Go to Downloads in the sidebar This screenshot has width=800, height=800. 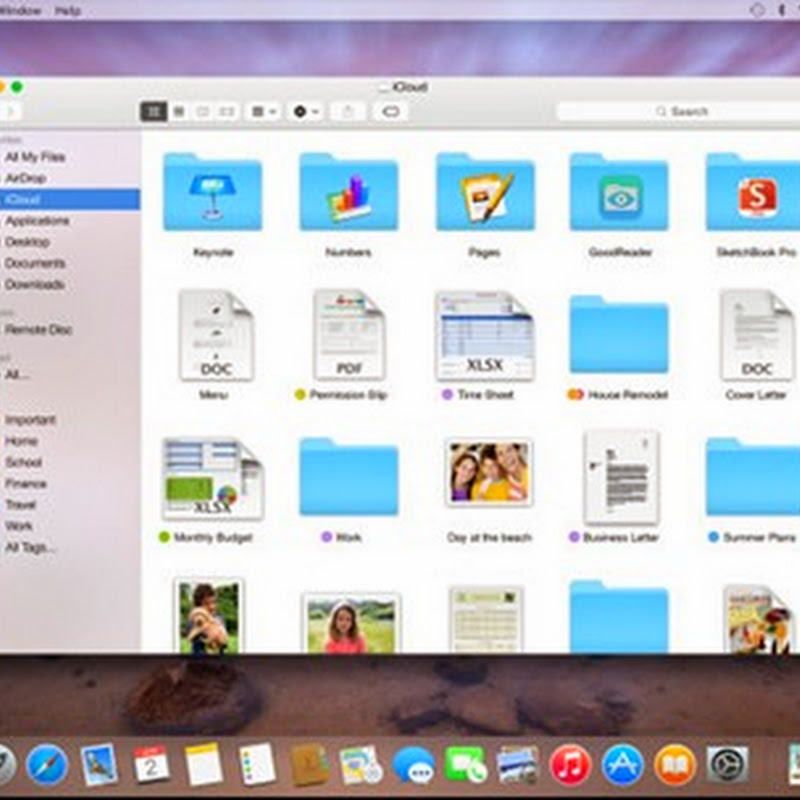pyautogui.click(x=34, y=284)
